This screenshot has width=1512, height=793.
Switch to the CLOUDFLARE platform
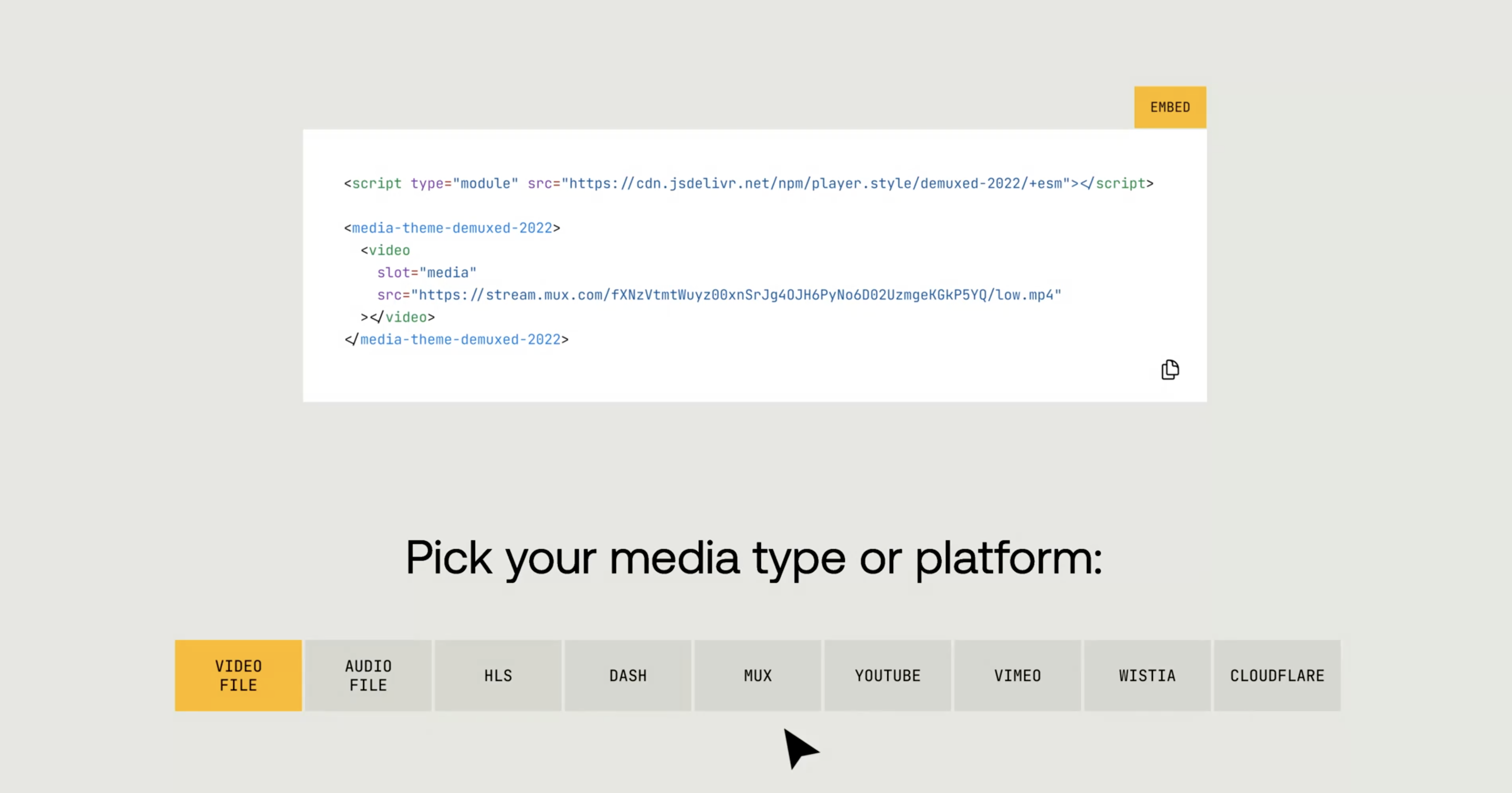(1277, 675)
